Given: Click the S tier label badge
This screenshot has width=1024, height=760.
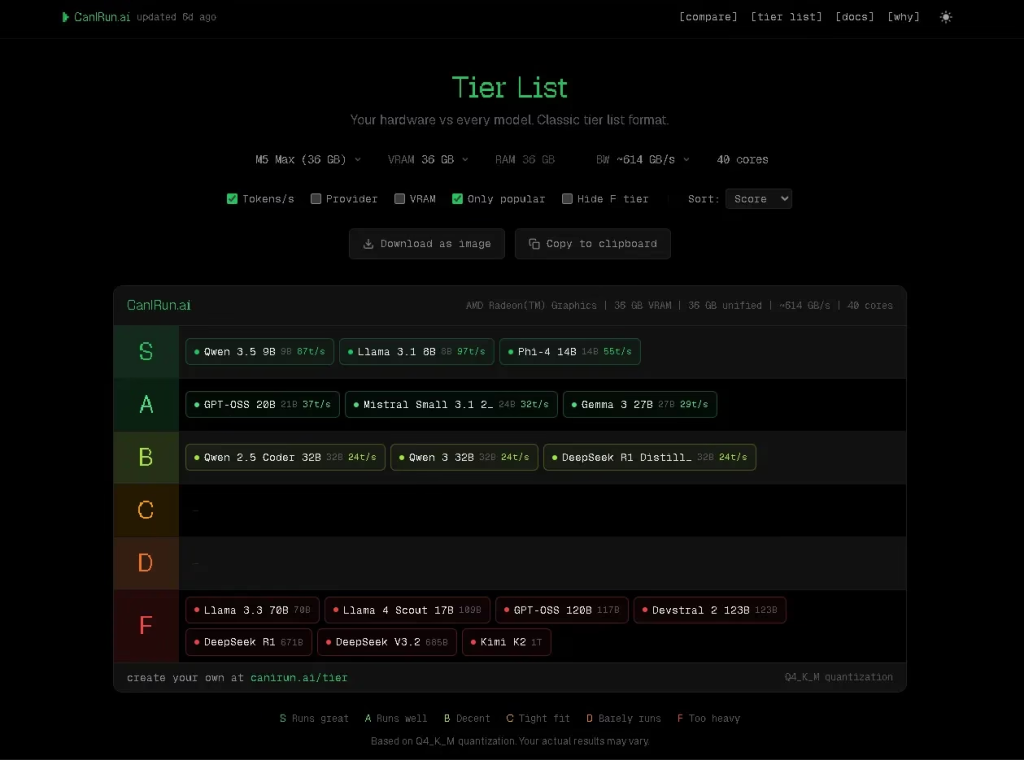Looking at the screenshot, I should (x=146, y=352).
